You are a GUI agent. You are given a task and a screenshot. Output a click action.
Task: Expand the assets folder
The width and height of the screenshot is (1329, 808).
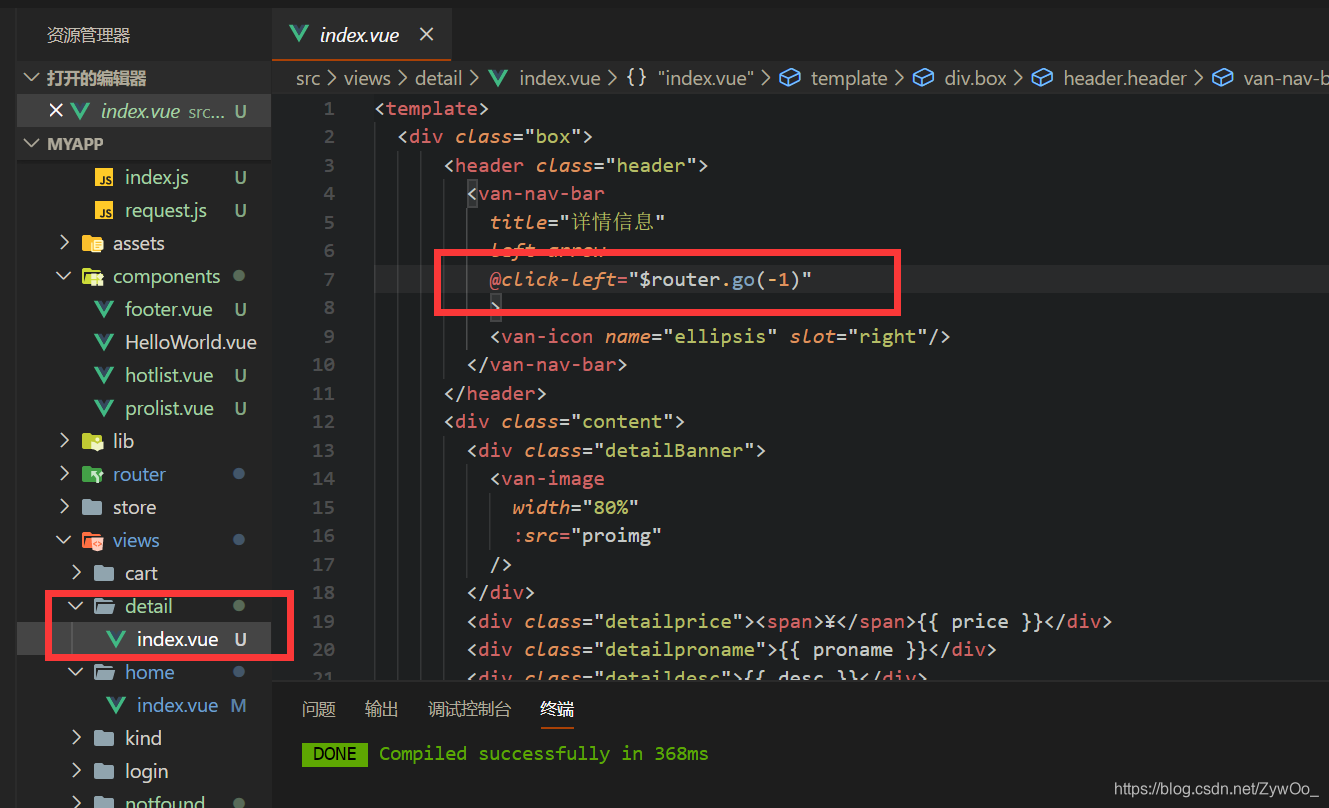coord(64,243)
